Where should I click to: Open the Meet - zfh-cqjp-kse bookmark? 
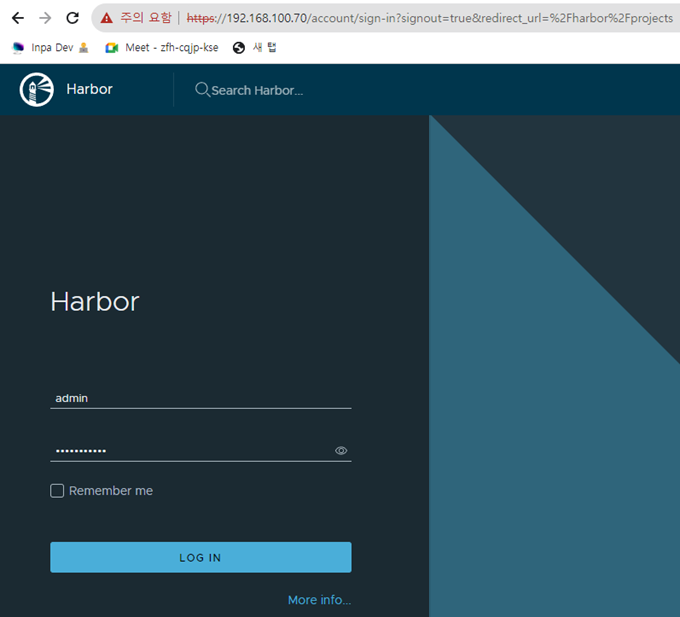[162, 48]
